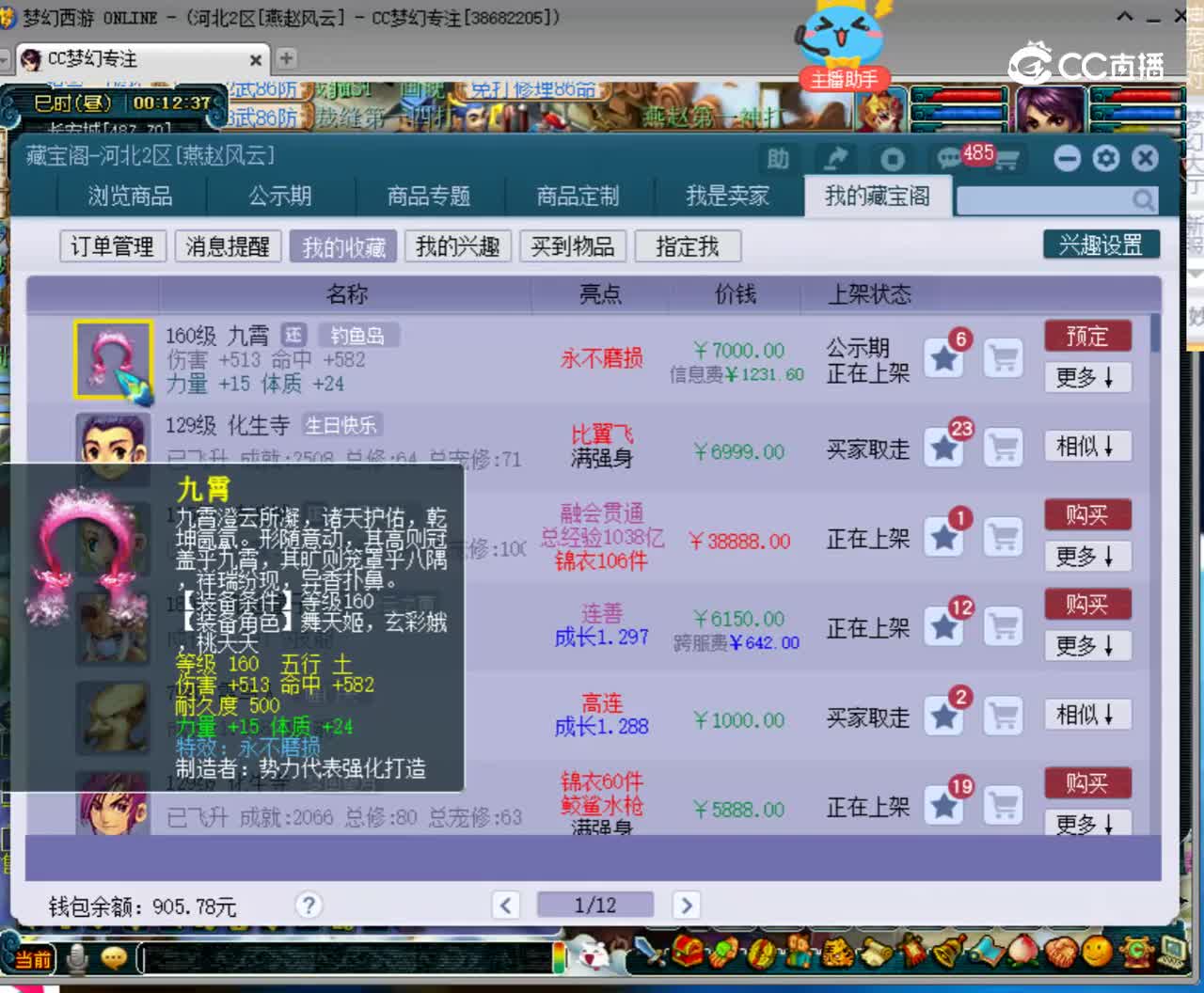Toggle favorite star for ¥38888.00 row
The height and width of the screenshot is (993, 1204).
pyautogui.click(x=944, y=537)
